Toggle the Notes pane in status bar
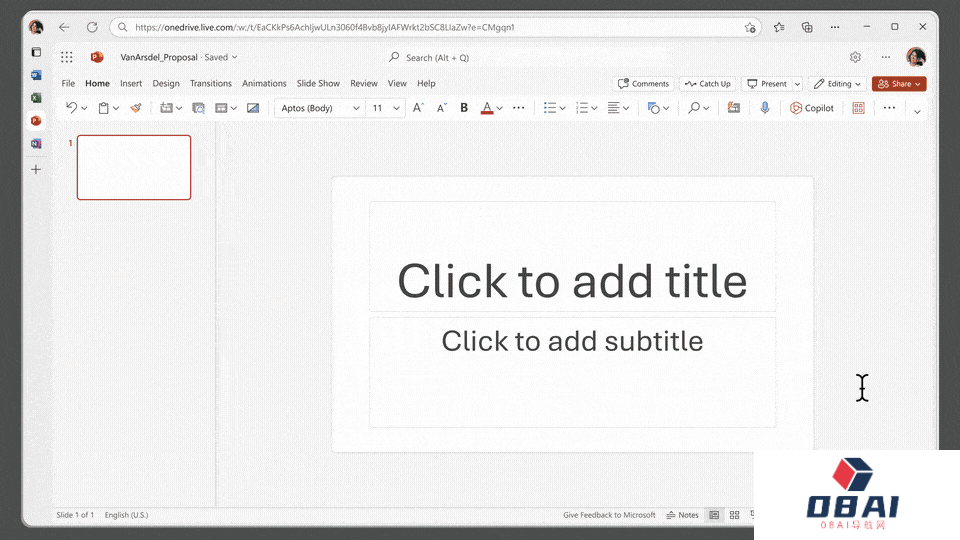 click(x=682, y=515)
